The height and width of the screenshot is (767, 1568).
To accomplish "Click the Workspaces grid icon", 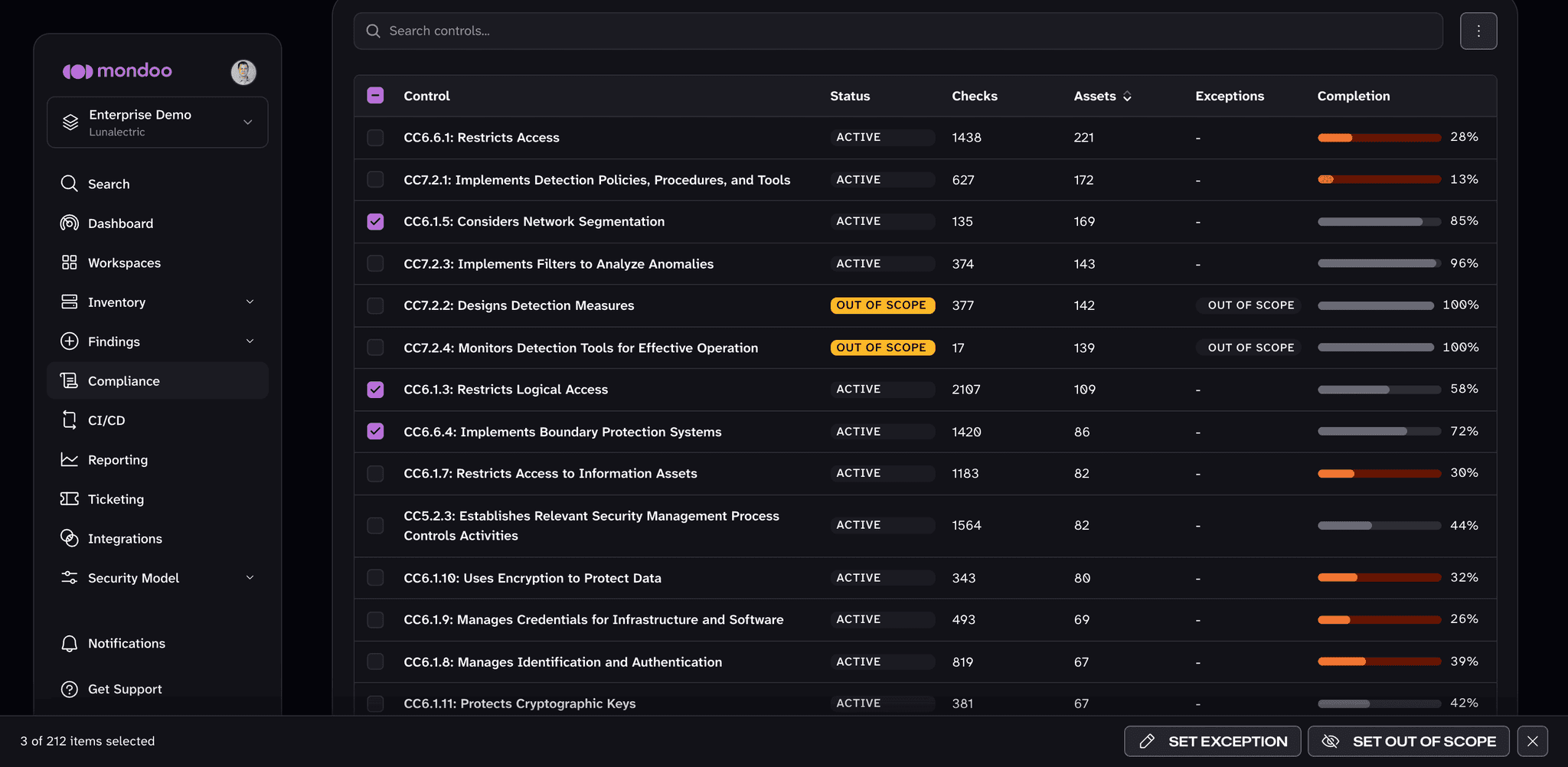I will click(x=70, y=263).
